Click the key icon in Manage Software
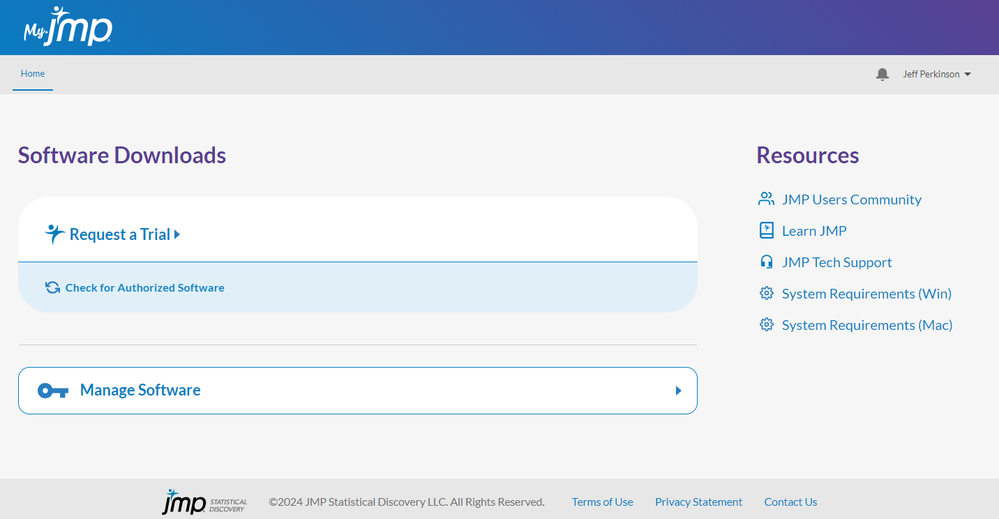Viewport: 999px width, 519px height. [x=53, y=390]
